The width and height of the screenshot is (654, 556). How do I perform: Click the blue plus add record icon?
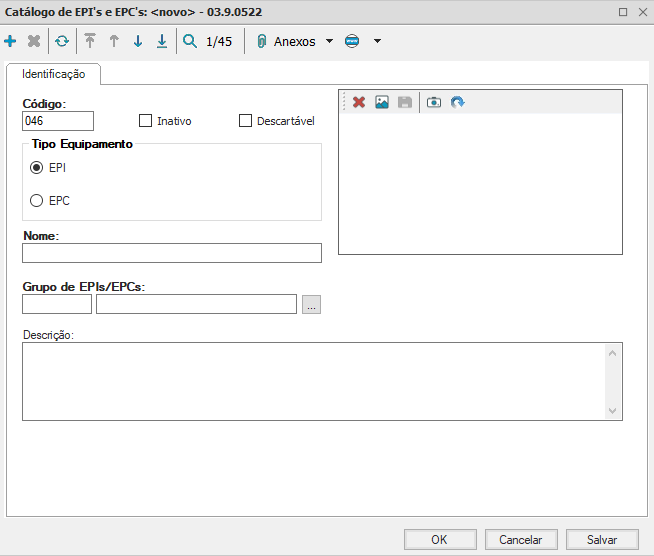click(11, 42)
